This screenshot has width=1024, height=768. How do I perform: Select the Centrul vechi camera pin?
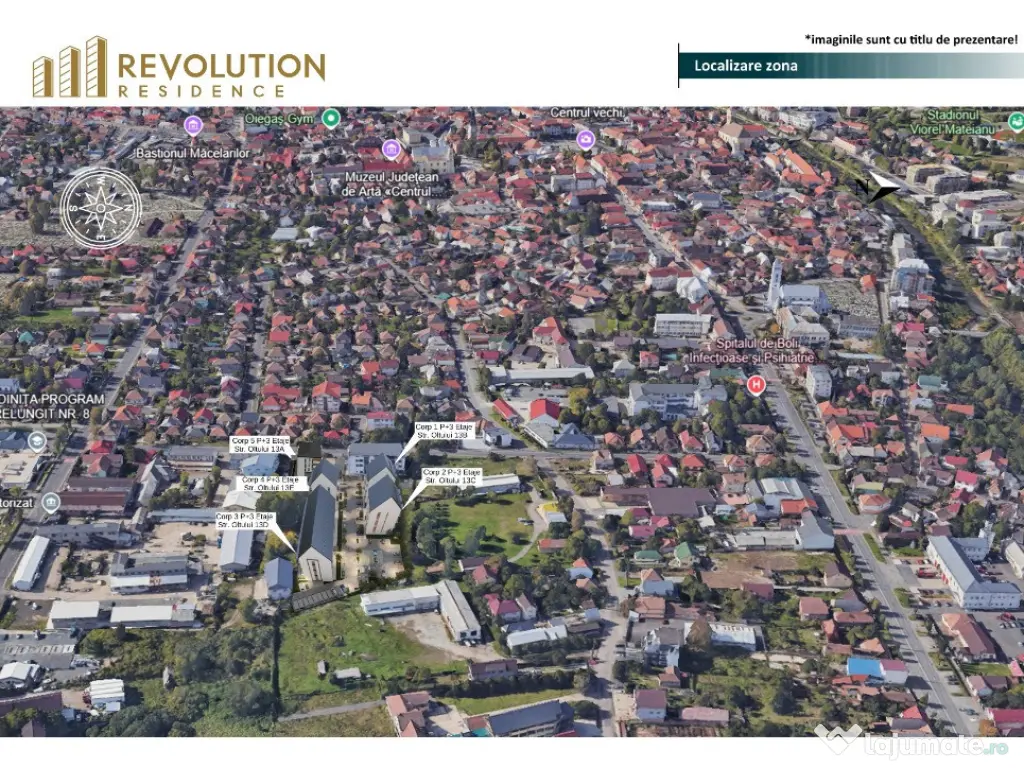[586, 138]
